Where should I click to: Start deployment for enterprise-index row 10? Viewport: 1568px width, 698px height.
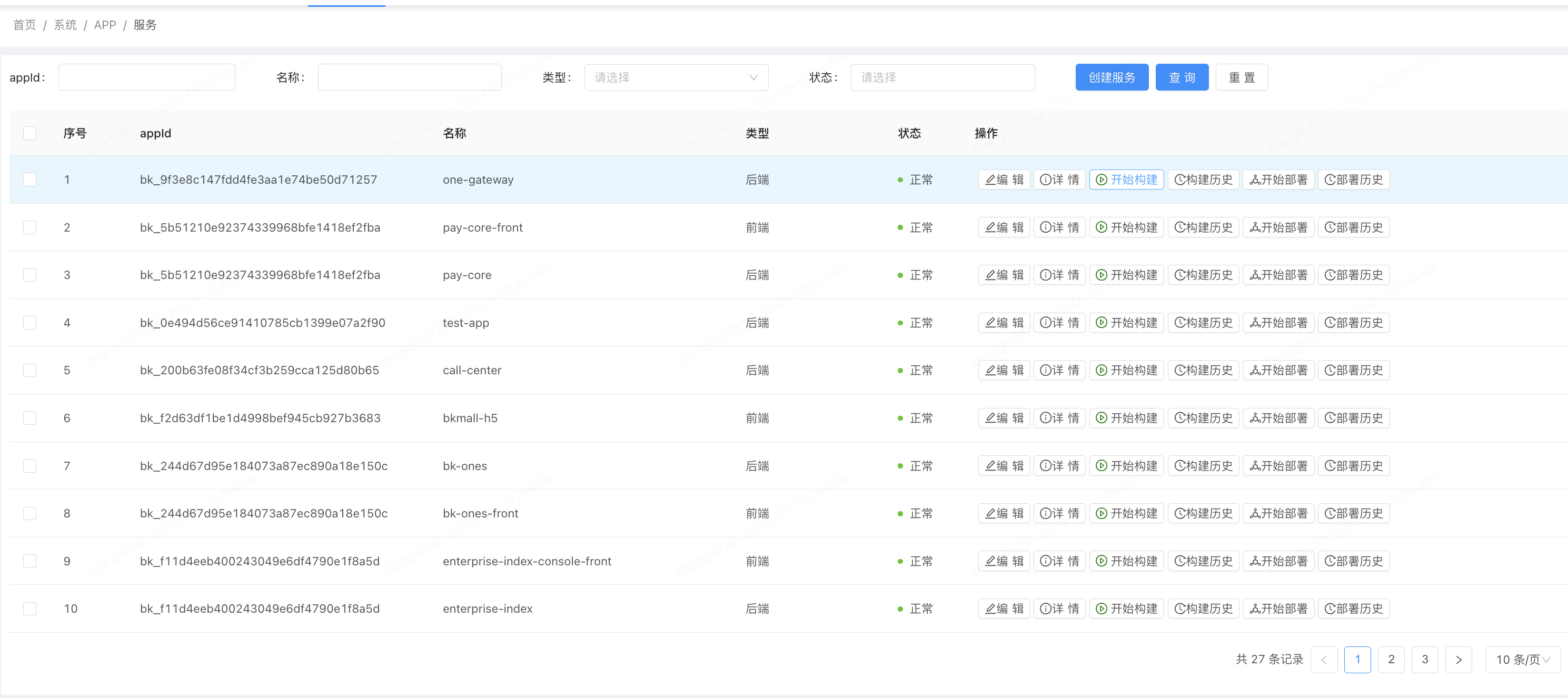tap(1278, 609)
